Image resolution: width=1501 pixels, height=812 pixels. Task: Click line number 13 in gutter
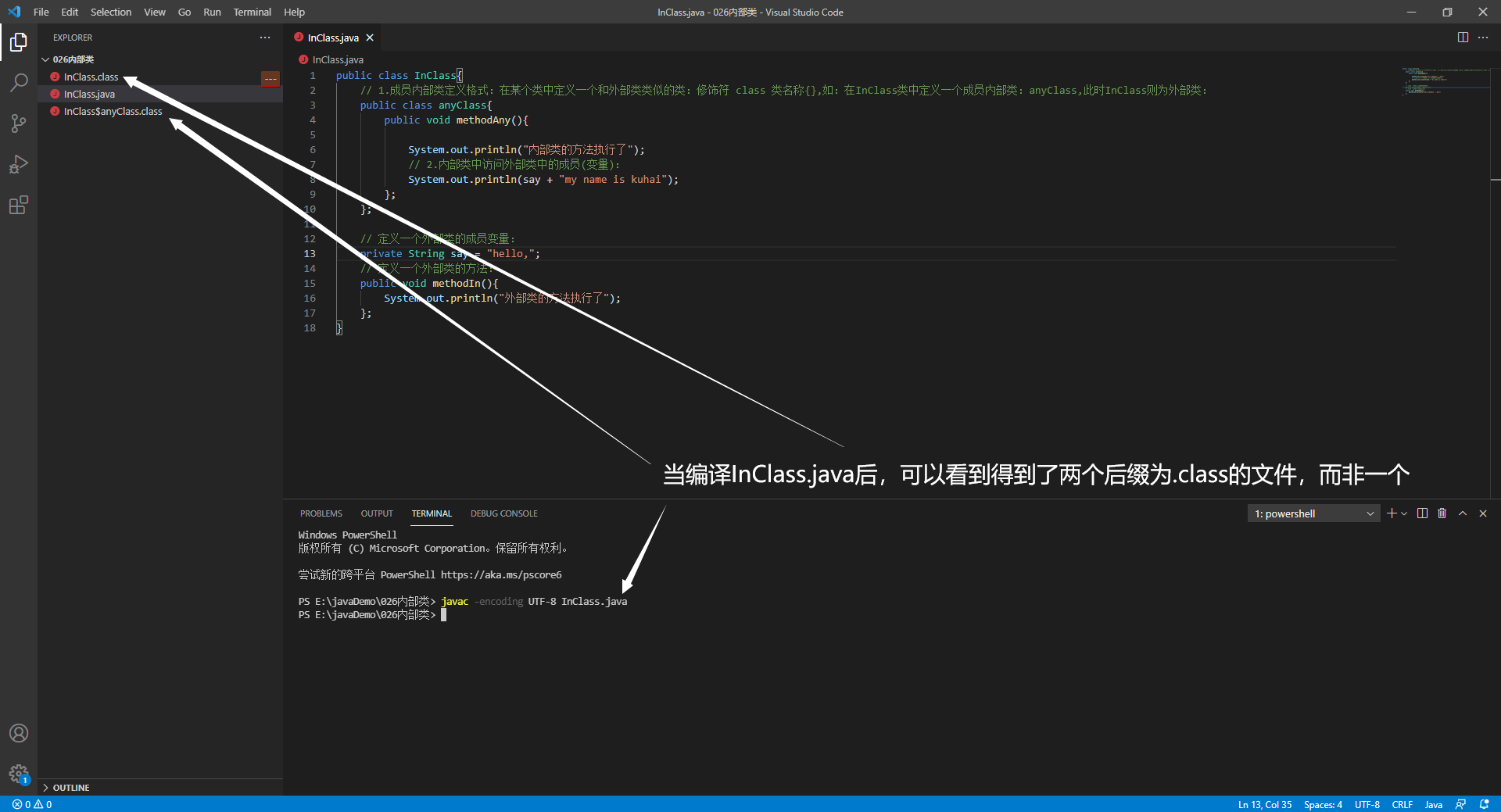[x=310, y=253]
